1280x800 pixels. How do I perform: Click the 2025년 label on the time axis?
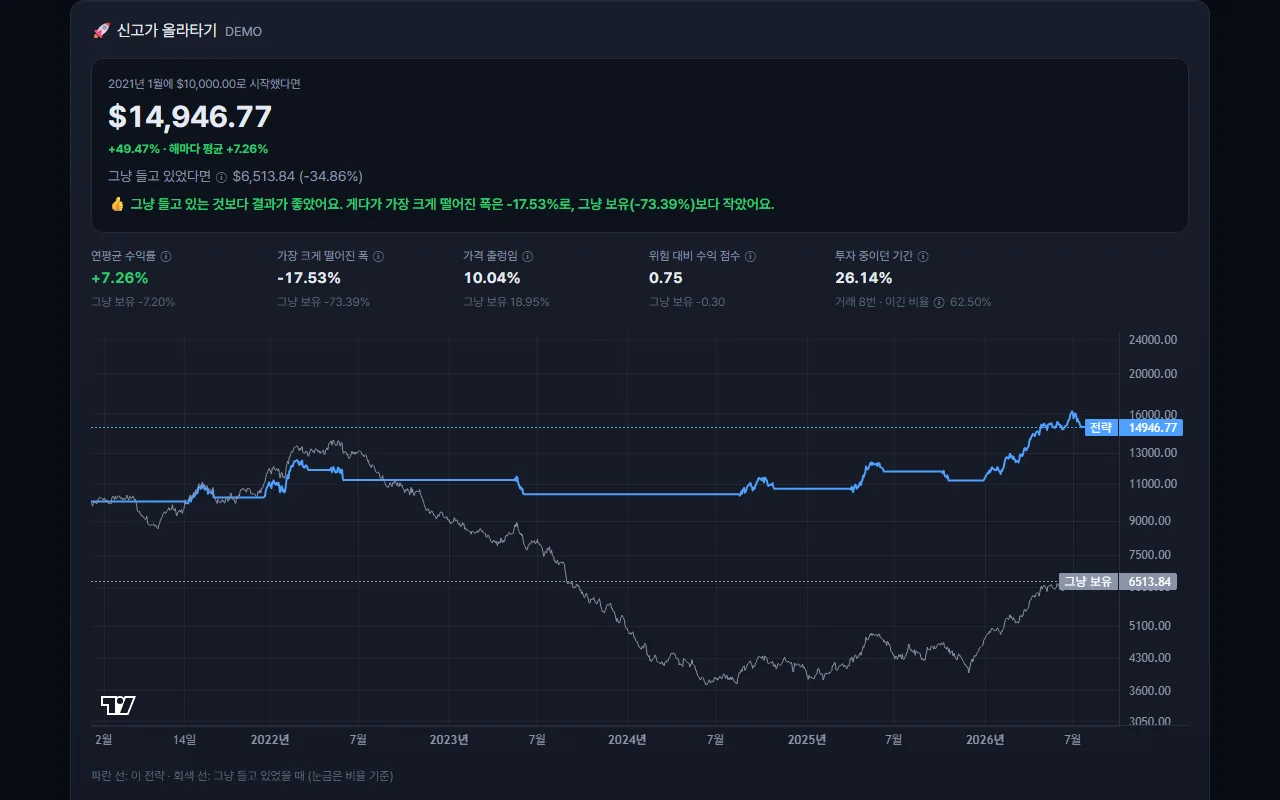coord(806,740)
